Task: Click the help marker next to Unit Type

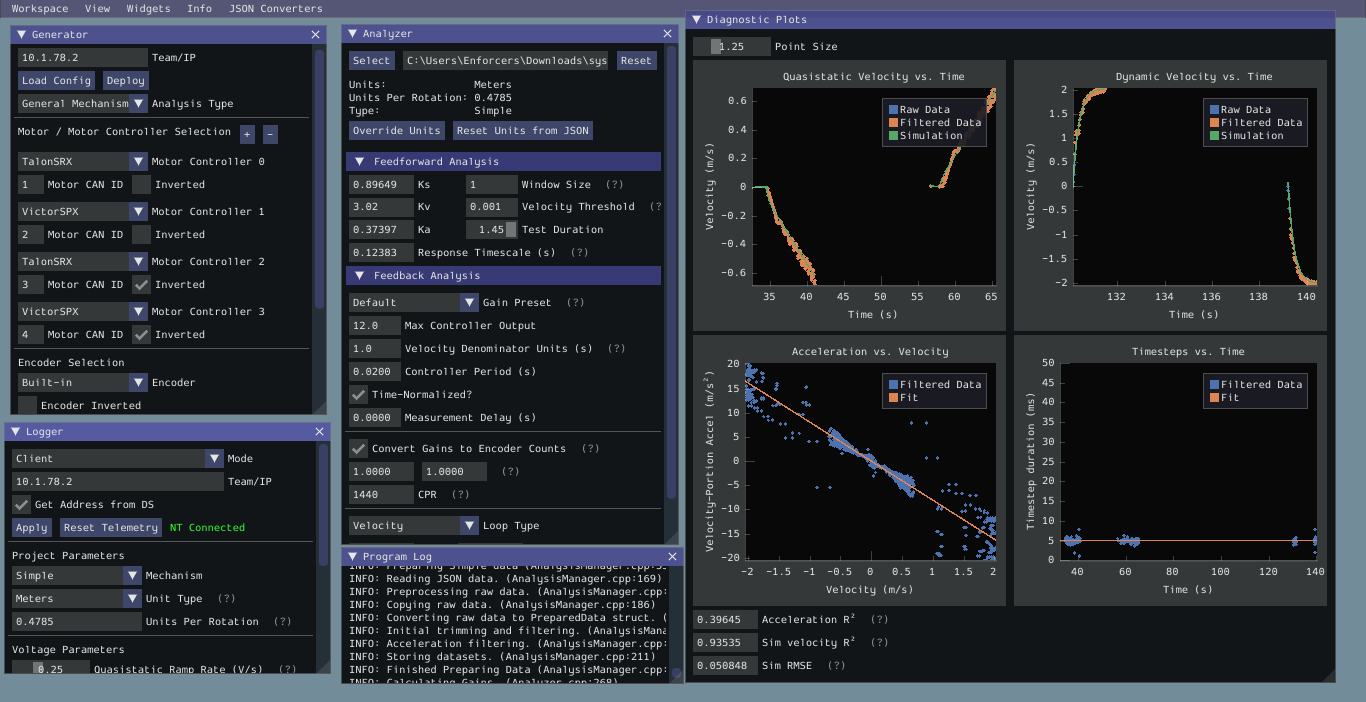Action: pos(226,598)
